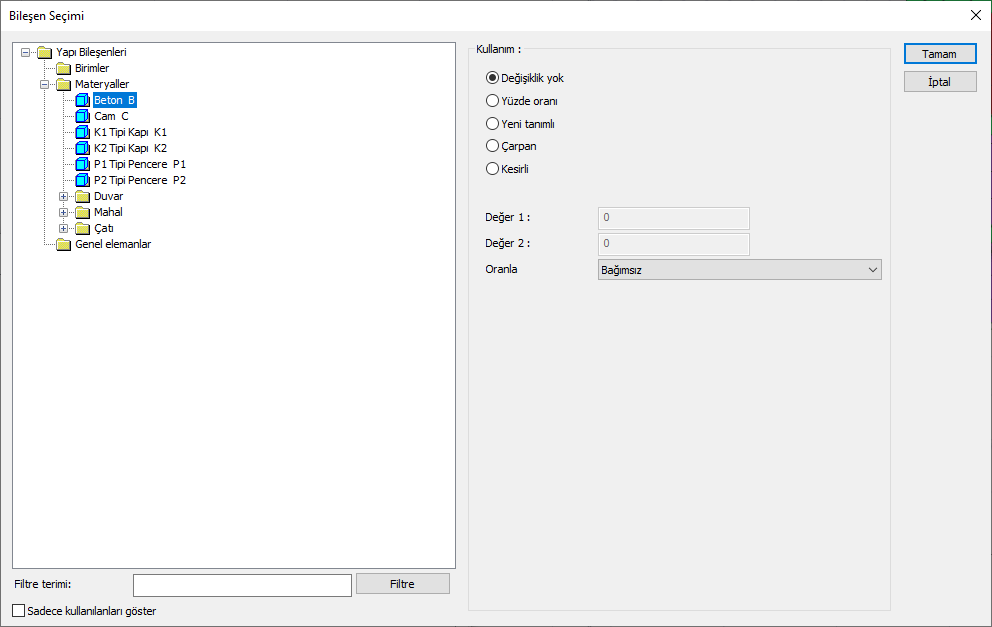Select the K1 Tipi Kapı cube icon
This screenshot has width=992, height=627.
(82, 132)
